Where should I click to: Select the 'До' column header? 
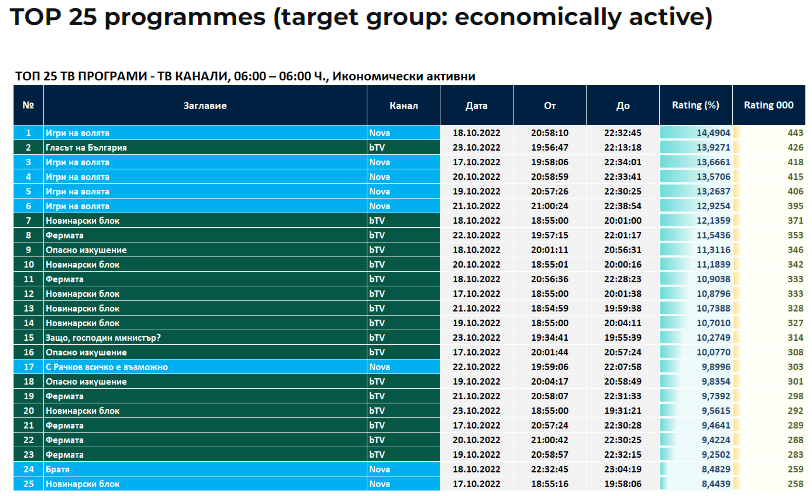tap(622, 105)
